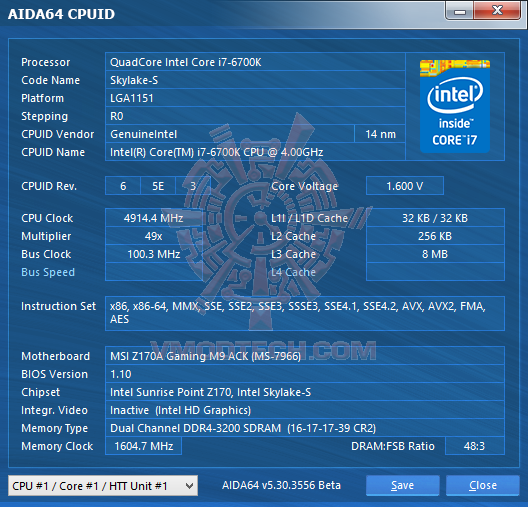The height and width of the screenshot is (507, 528).
Task: Click the Memory Clock label
Action: point(57,446)
